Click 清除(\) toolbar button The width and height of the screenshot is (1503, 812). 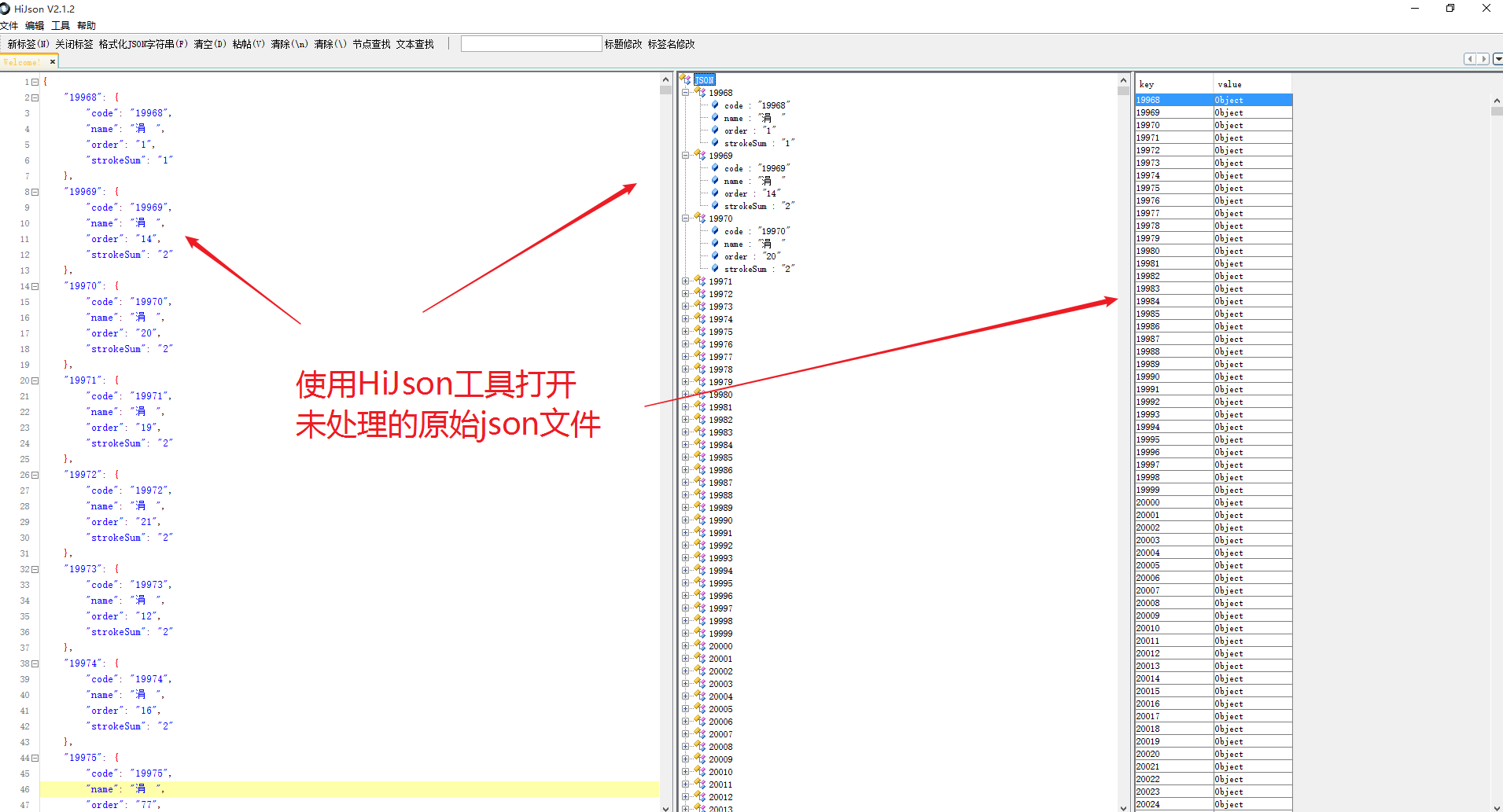pos(330,44)
